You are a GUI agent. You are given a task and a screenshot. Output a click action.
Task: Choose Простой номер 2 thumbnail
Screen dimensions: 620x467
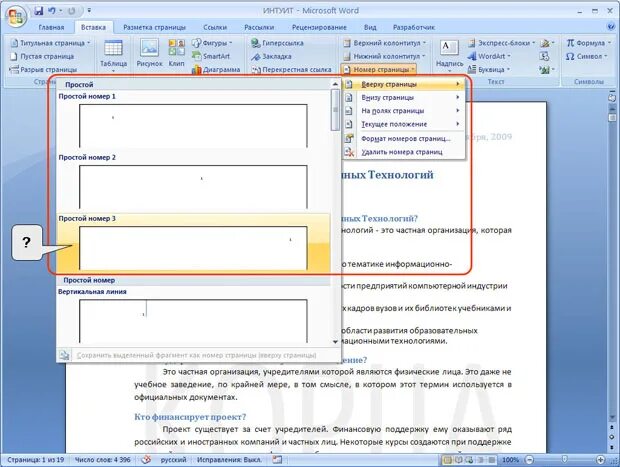point(193,187)
